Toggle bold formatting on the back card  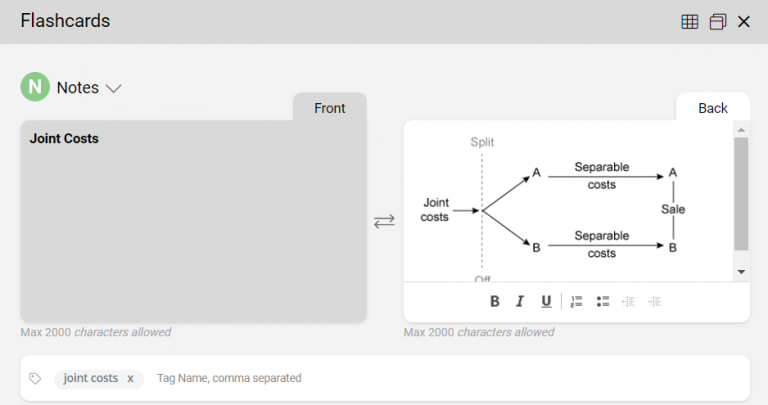(494, 301)
